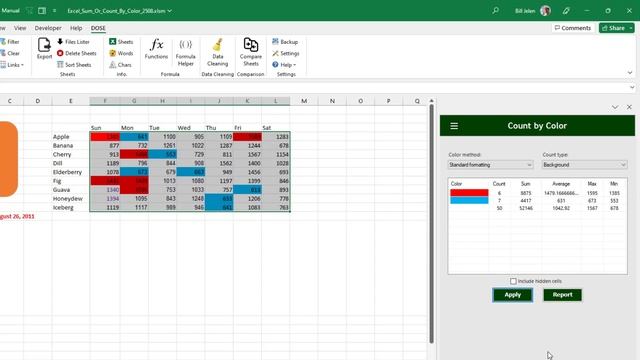Switch to the Help tab

click(76, 28)
